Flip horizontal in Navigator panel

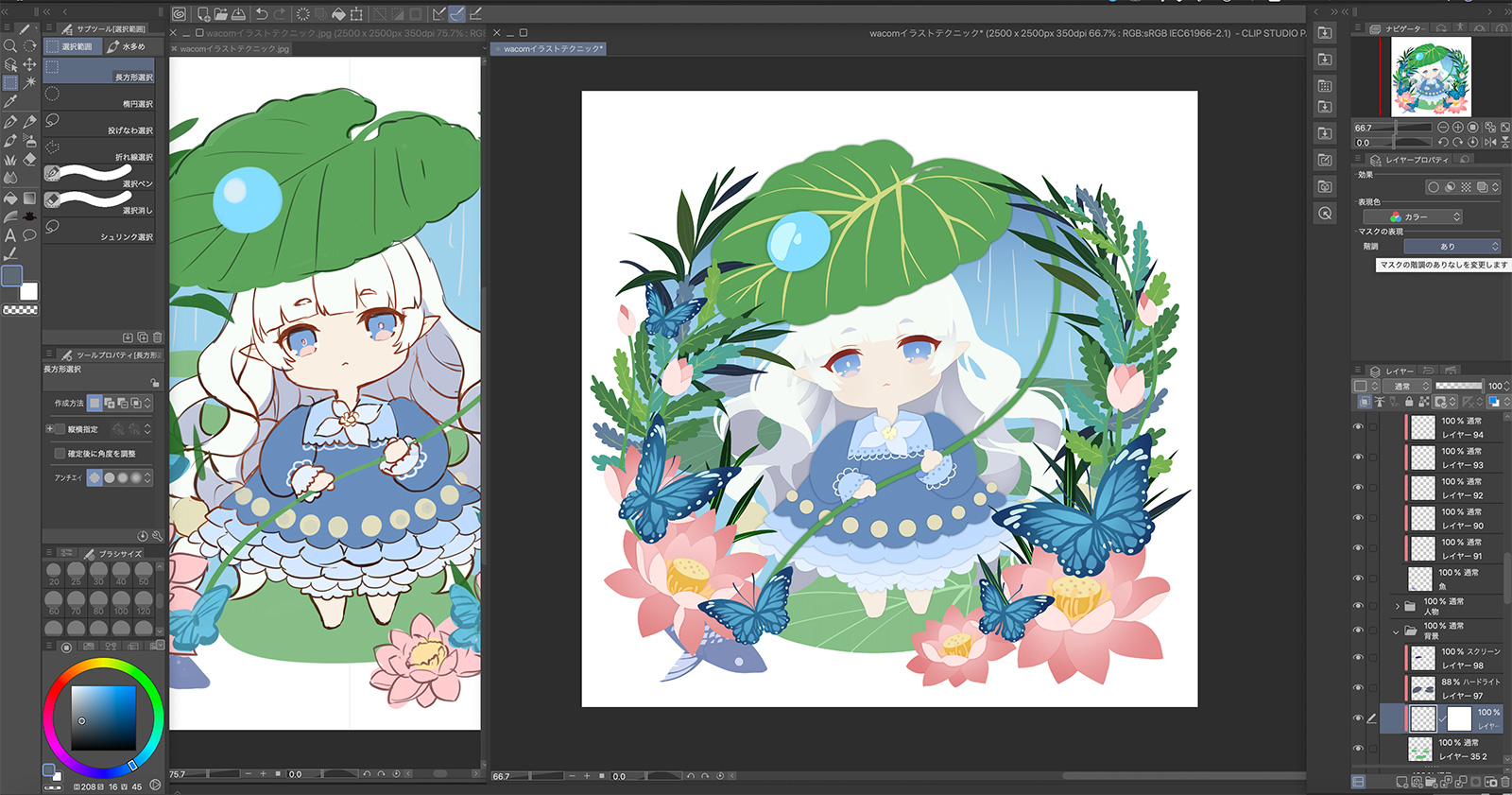point(1490,143)
